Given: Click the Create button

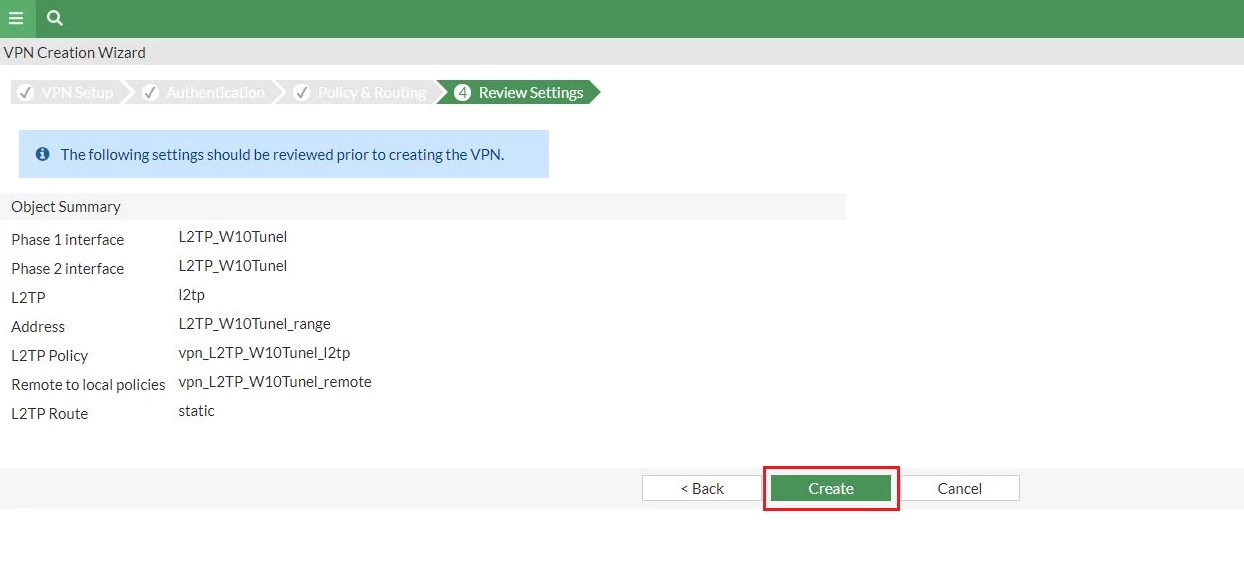Looking at the screenshot, I should (831, 488).
